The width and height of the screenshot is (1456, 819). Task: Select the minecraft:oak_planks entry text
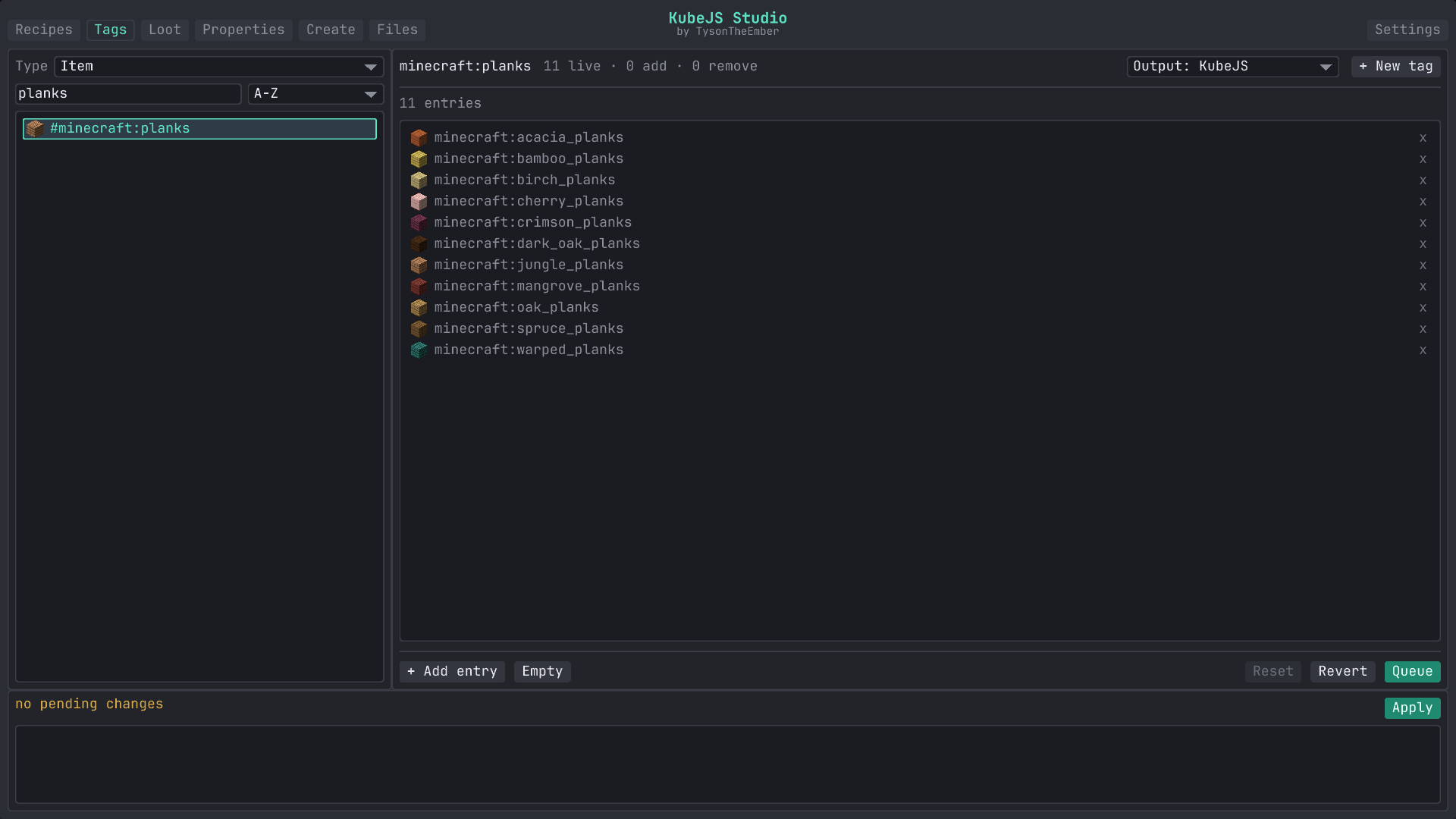[516, 307]
